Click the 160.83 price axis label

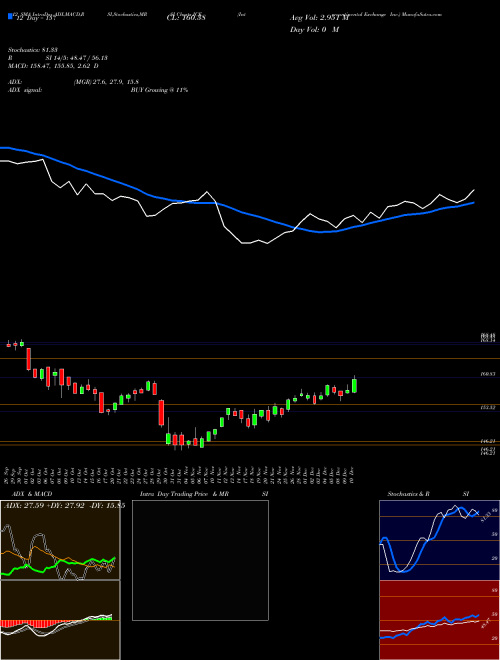[x=488, y=374]
